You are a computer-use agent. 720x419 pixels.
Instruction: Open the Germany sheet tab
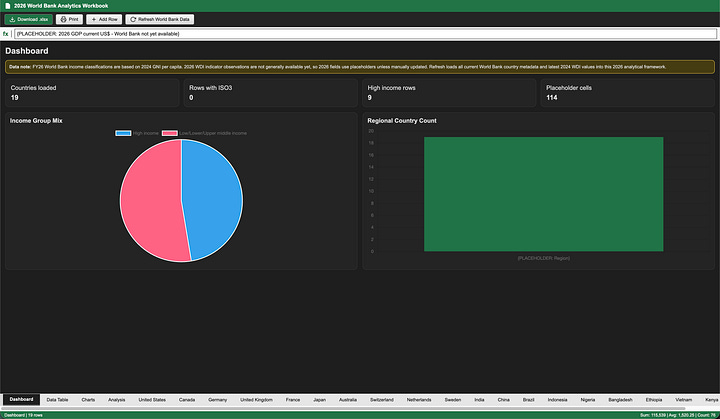pos(218,400)
